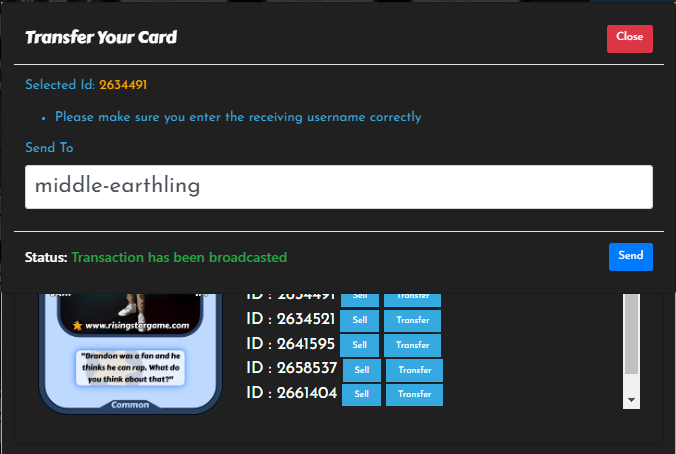Screen dimensions: 676x454
Task: Click the gold star icon on card
Action: (x=77, y=326)
